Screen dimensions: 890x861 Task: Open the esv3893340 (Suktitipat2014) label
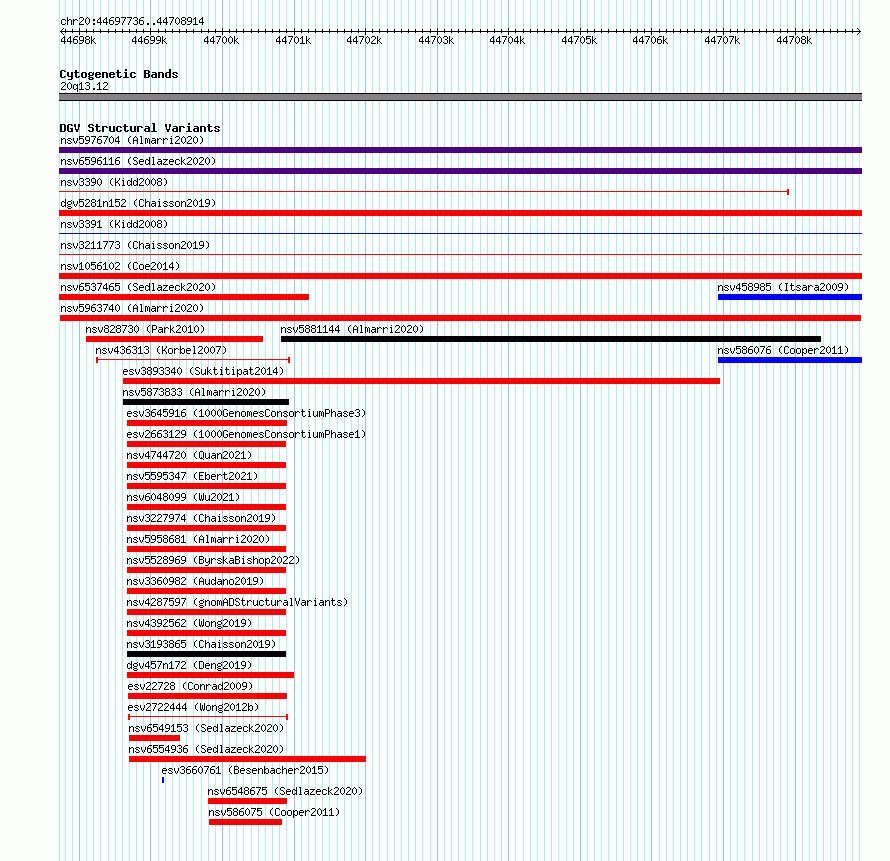203,371
